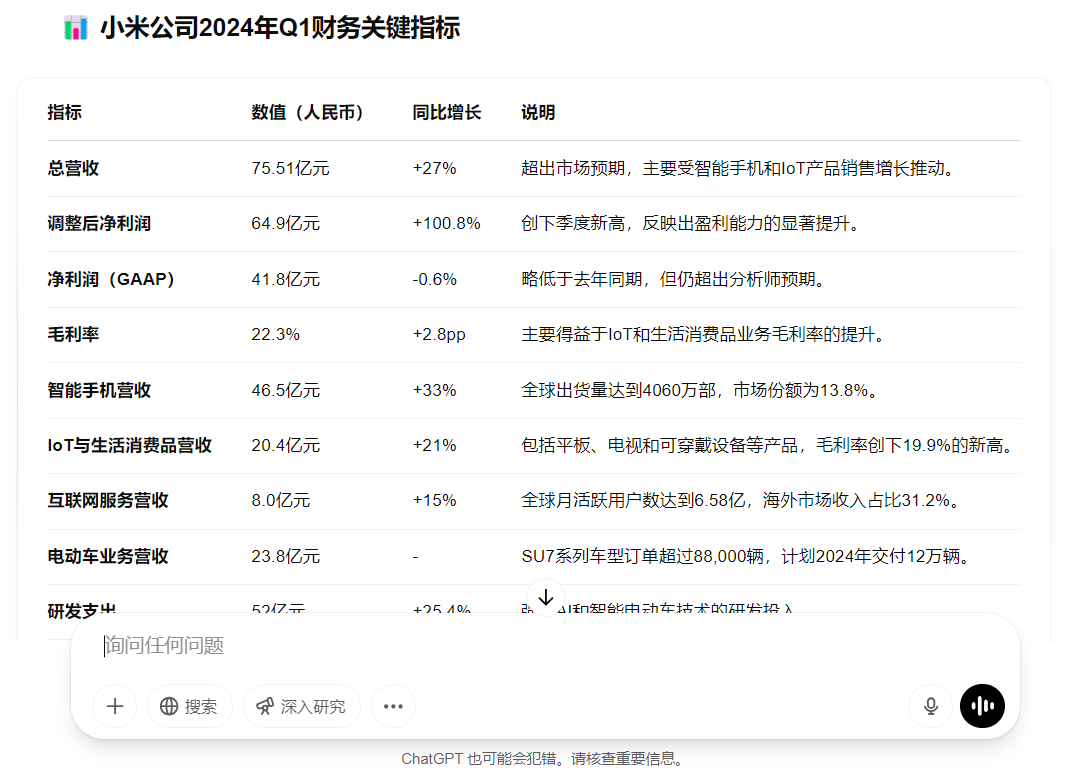Image resolution: width=1071 pixels, height=776 pixels.
Task: Click the value 75.51亿元
Action: click(x=290, y=169)
